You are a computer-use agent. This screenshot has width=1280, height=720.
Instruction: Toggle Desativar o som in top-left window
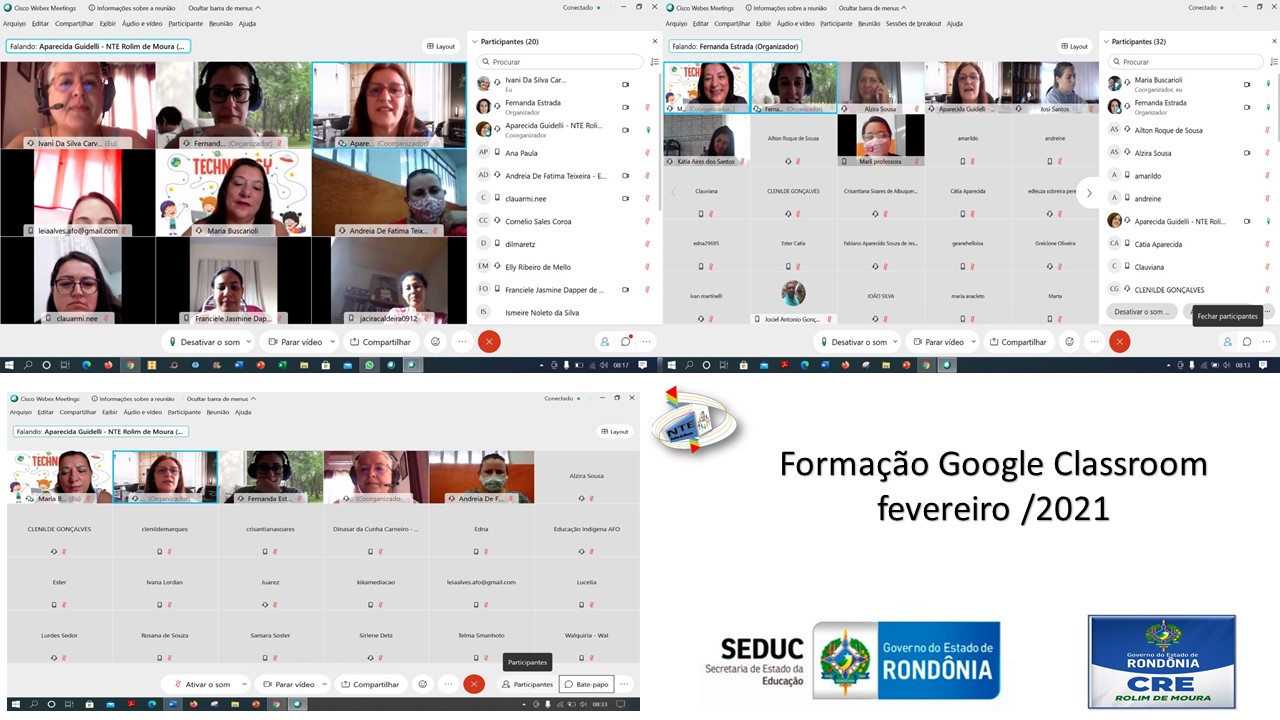[x=203, y=342]
